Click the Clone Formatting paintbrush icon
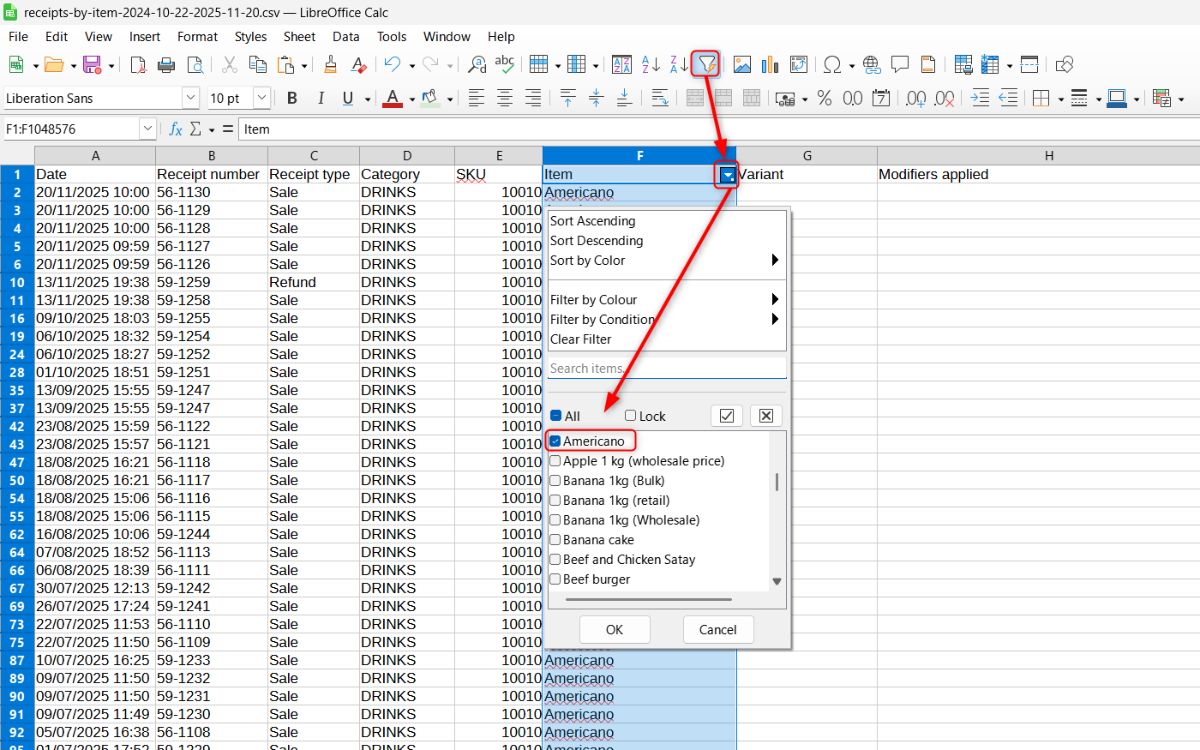The height and width of the screenshot is (750, 1200). 330,65
